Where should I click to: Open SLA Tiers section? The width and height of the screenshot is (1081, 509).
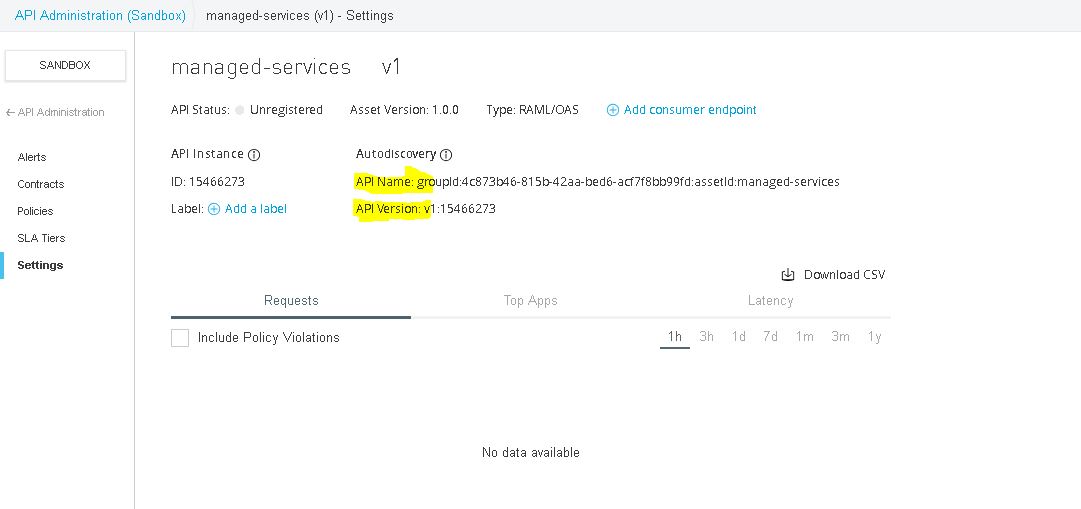41,238
